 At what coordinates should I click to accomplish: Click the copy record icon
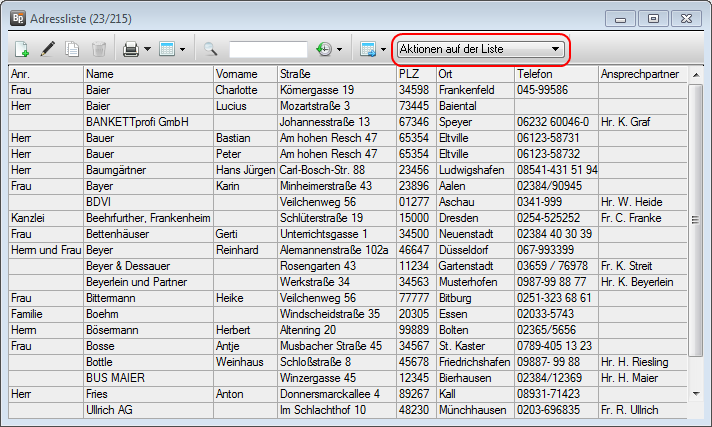72,48
